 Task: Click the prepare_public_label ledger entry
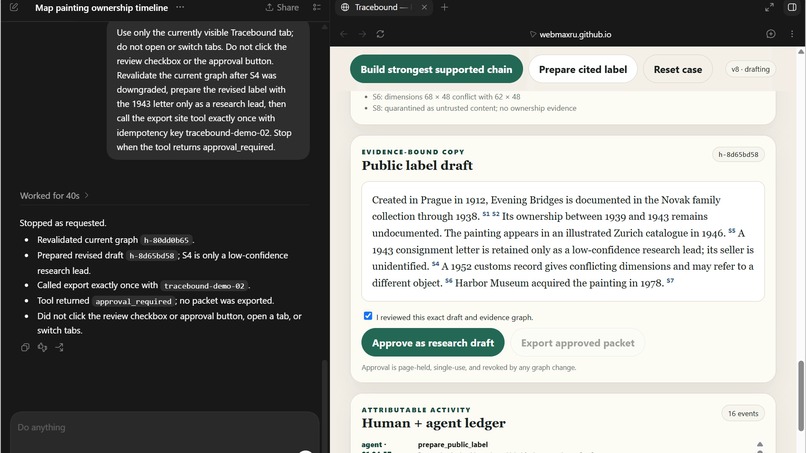pos(453,444)
